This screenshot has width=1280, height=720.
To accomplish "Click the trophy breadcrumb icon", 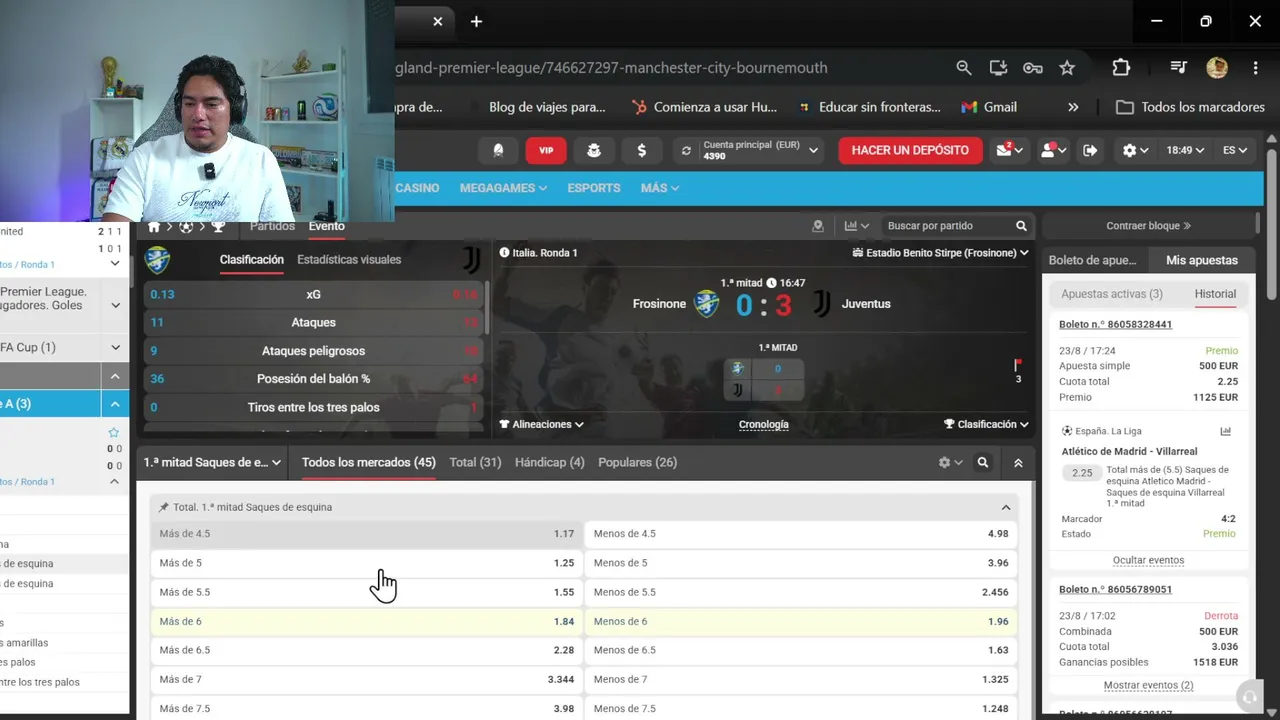I will point(218,227).
